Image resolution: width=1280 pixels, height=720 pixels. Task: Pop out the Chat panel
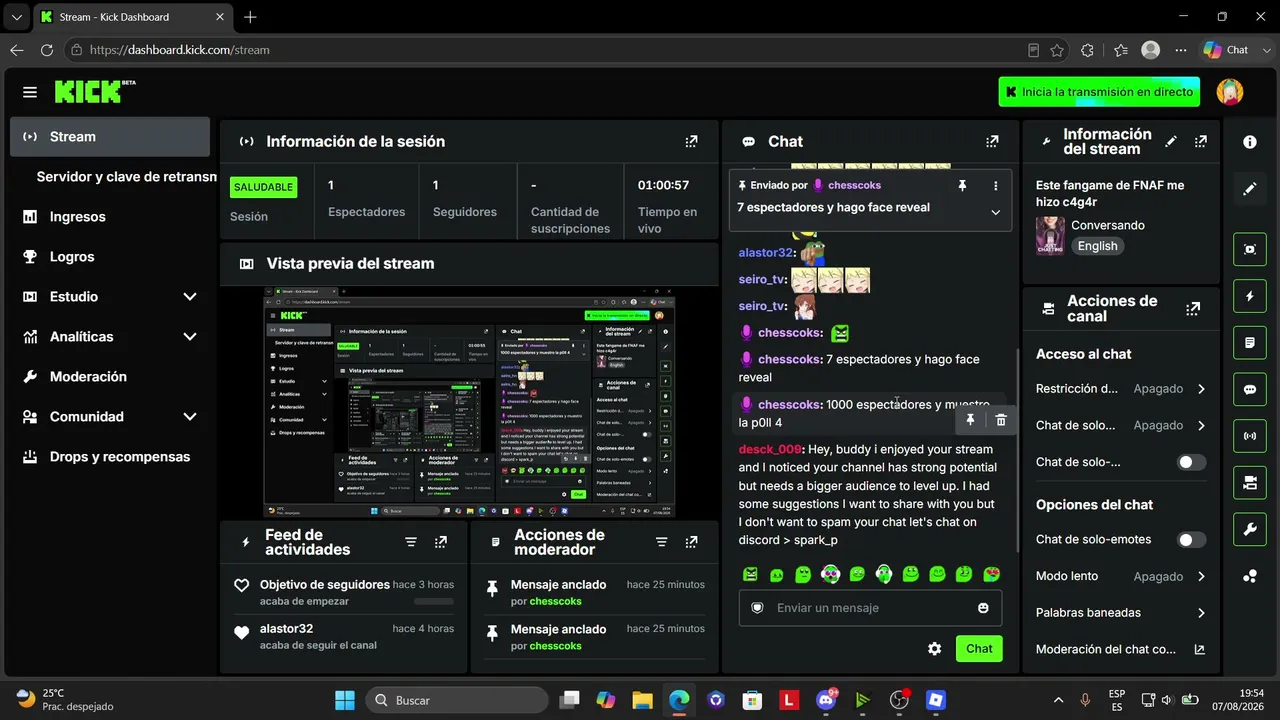click(992, 142)
